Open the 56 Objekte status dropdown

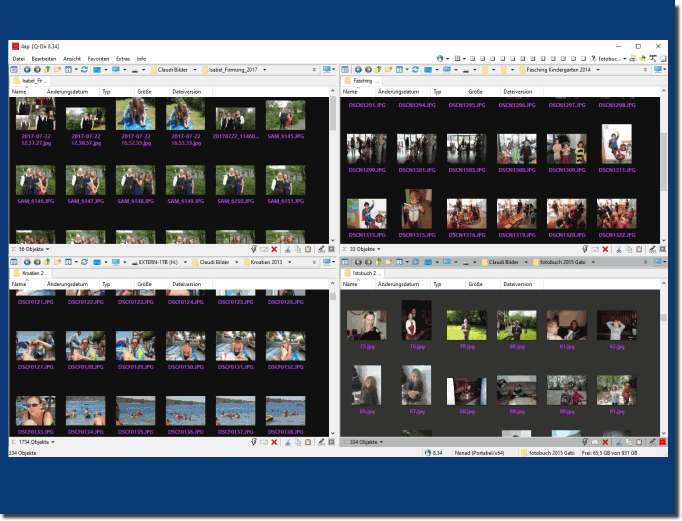[48, 249]
